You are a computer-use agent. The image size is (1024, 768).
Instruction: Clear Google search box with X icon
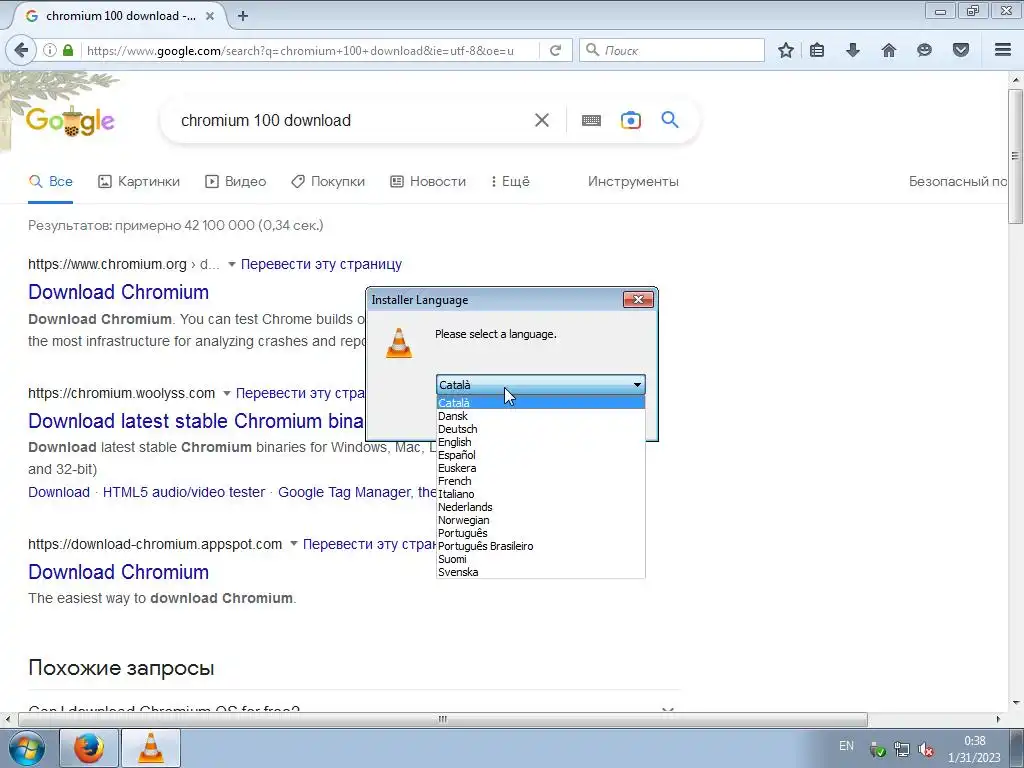tap(541, 120)
